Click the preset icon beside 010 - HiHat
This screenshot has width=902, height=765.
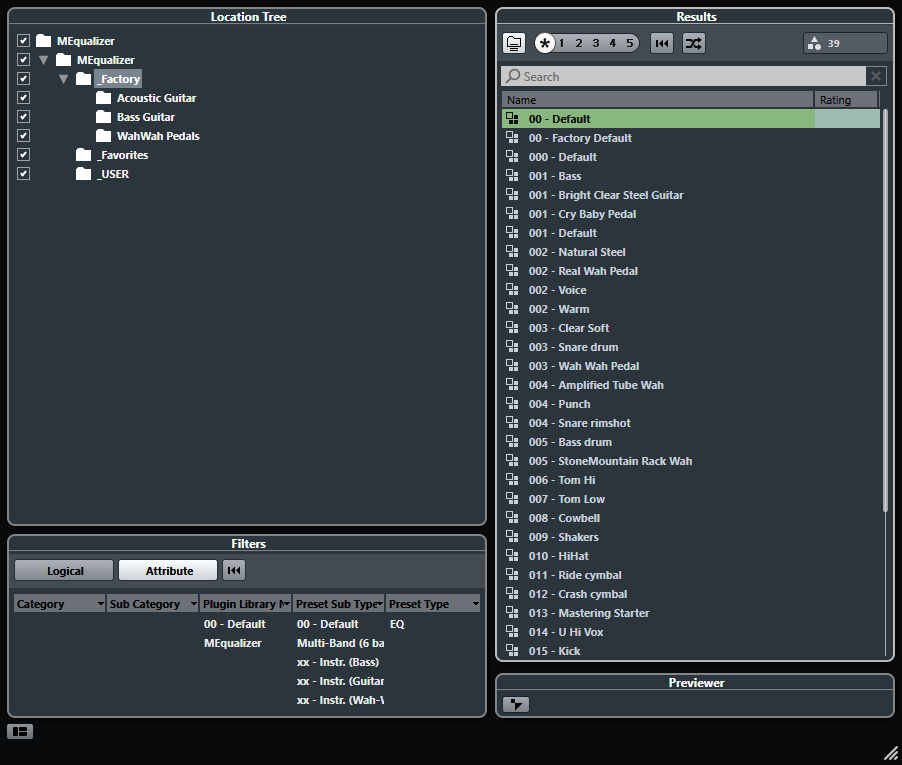(x=512, y=555)
